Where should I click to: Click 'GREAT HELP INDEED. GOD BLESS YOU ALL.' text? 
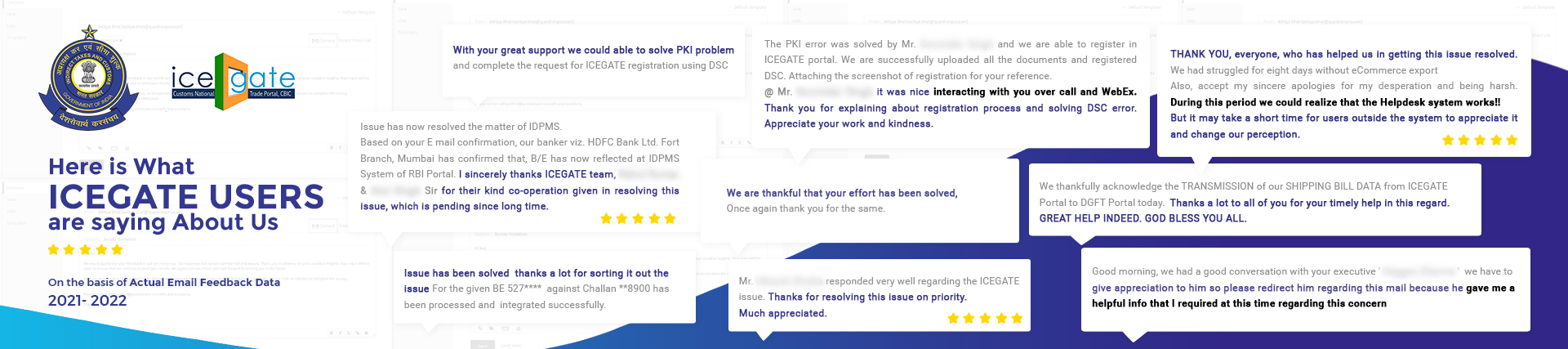tap(1143, 218)
